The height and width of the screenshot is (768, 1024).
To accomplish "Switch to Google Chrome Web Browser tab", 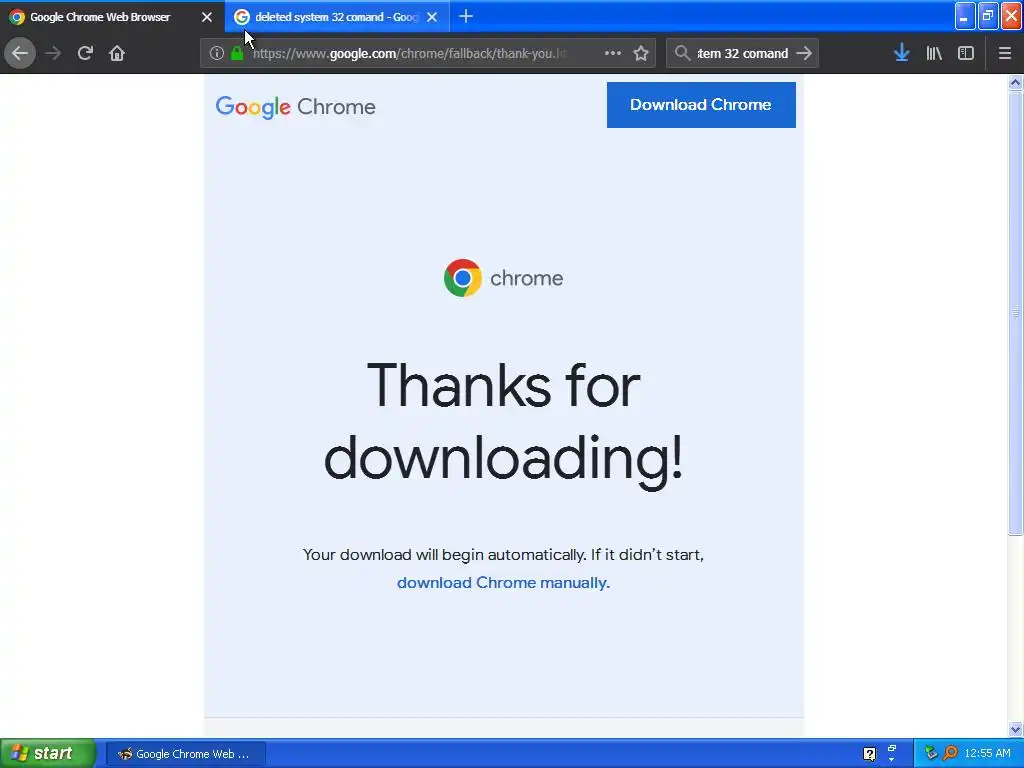I will click(x=112, y=17).
